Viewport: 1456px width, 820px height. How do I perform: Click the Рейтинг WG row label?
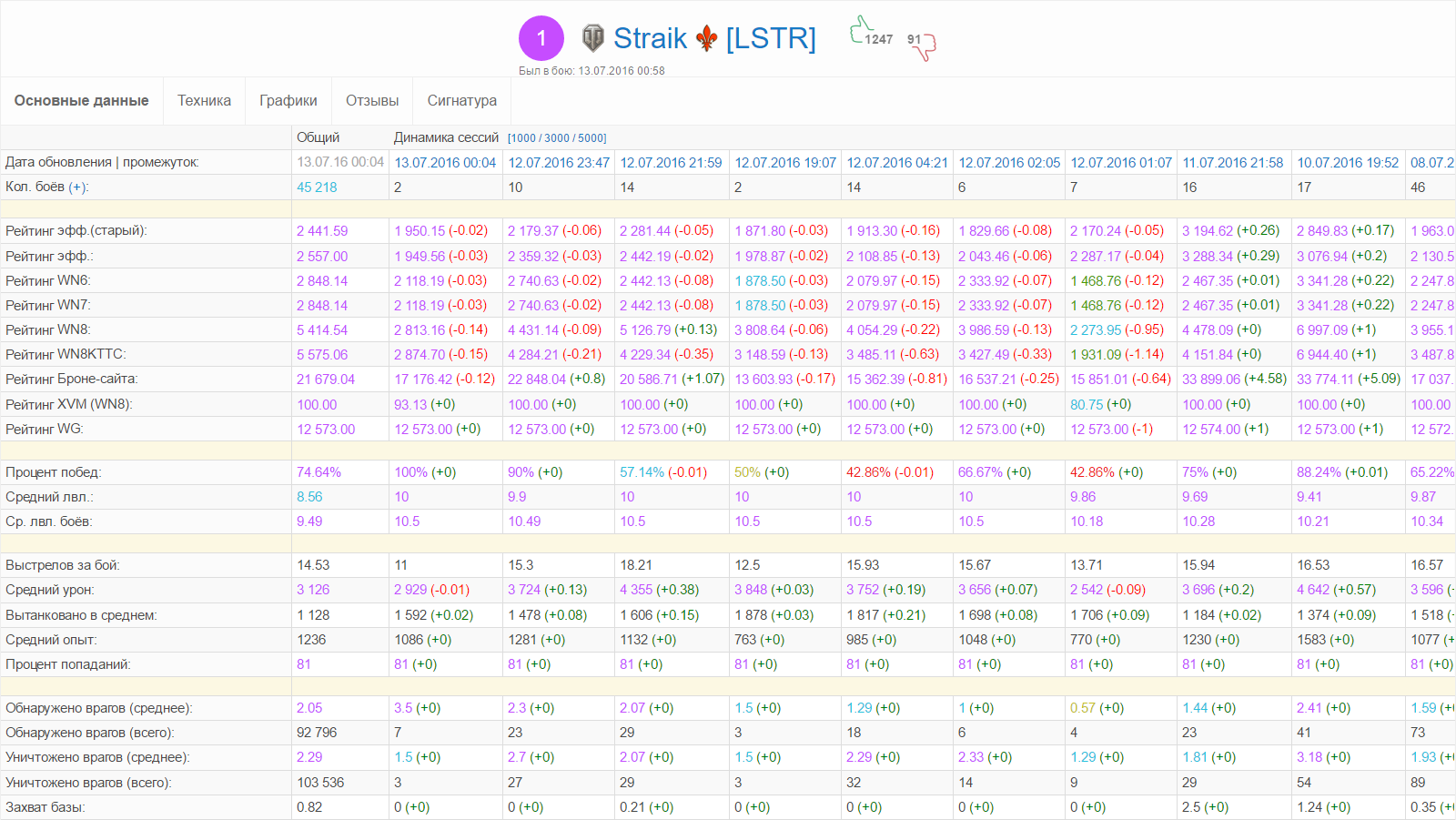(x=45, y=429)
